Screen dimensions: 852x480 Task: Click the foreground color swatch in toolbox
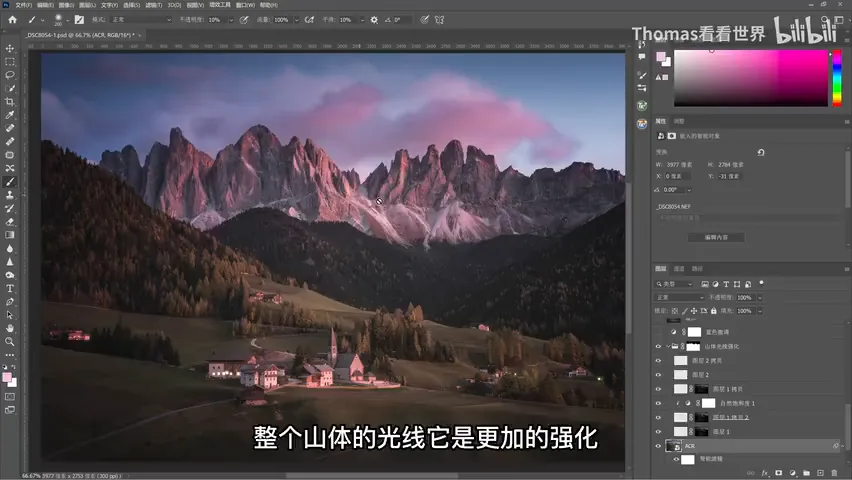(x=7, y=377)
